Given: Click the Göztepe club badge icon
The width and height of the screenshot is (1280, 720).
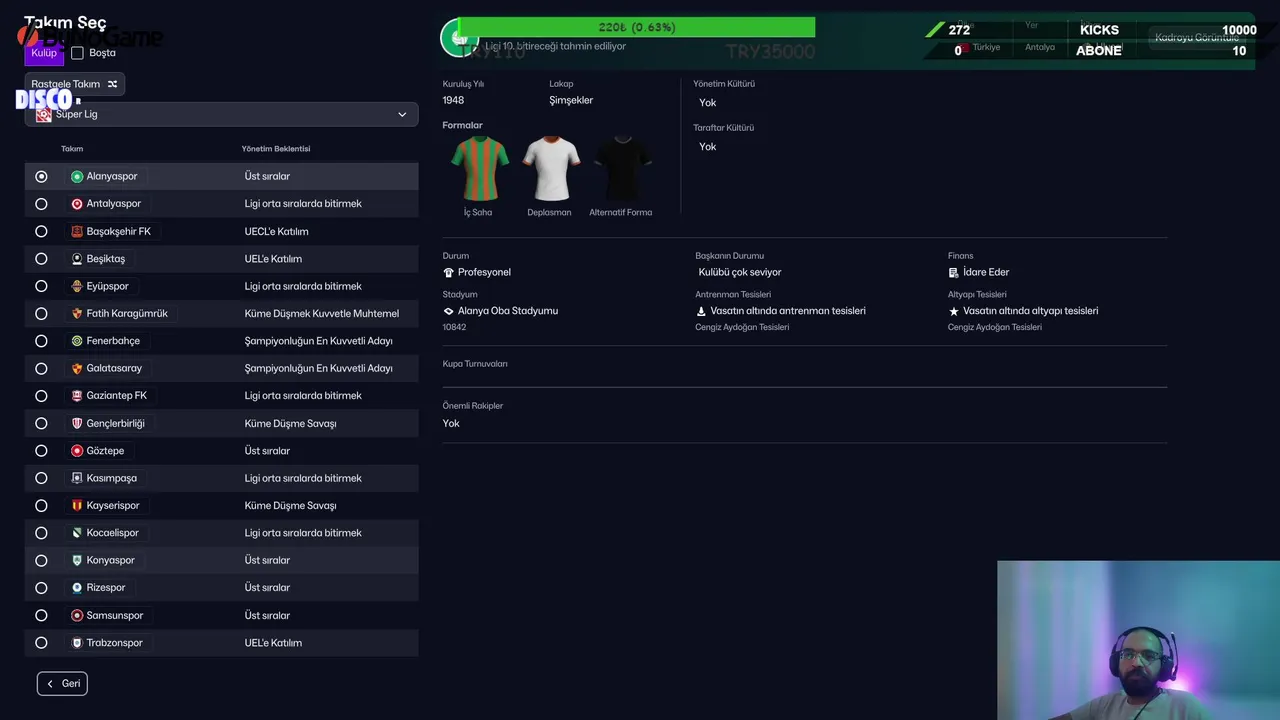Looking at the screenshot, I should point(77,451).
